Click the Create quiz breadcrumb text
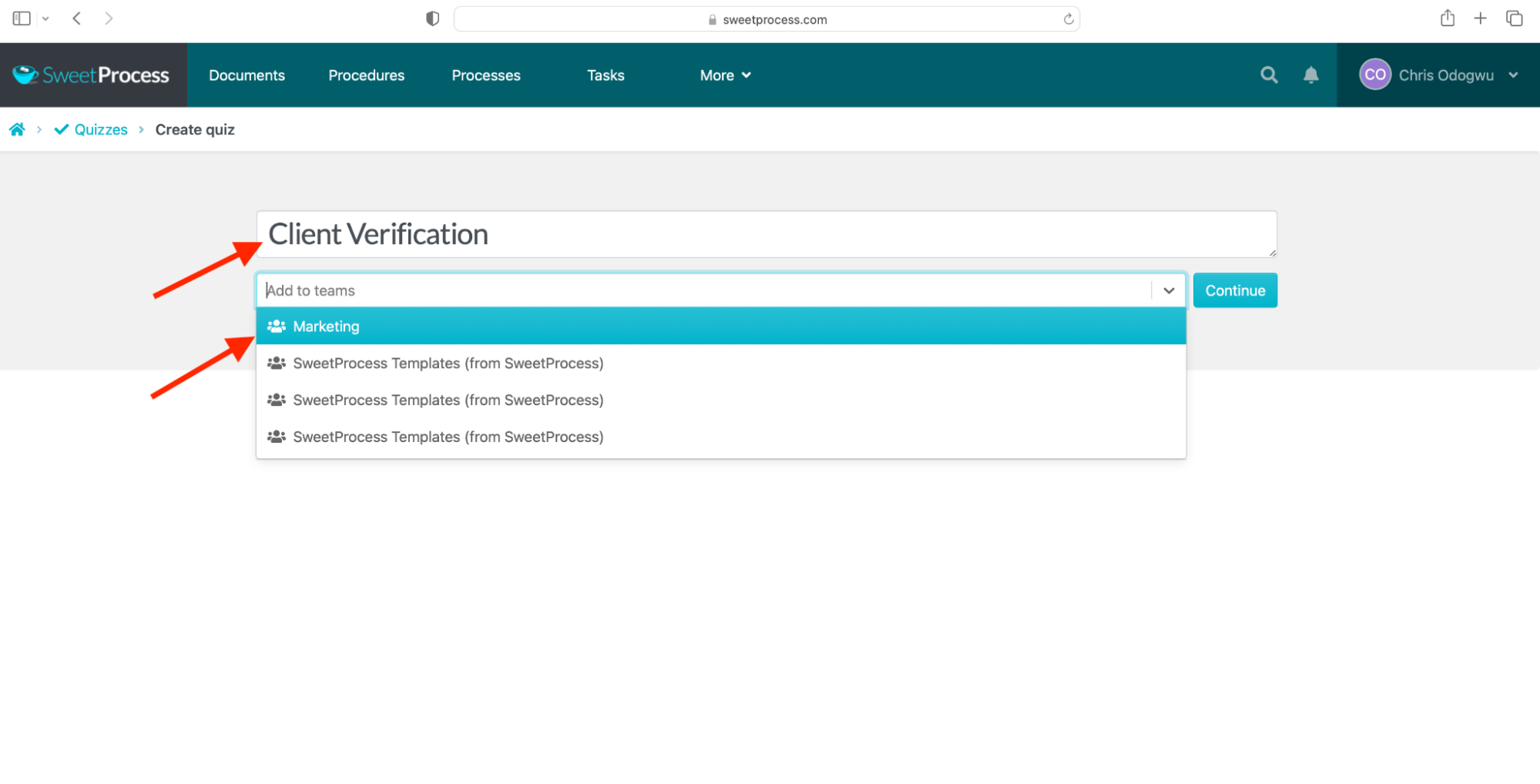The height and width of the screenshot is (784, 1540). pos(195,129)
